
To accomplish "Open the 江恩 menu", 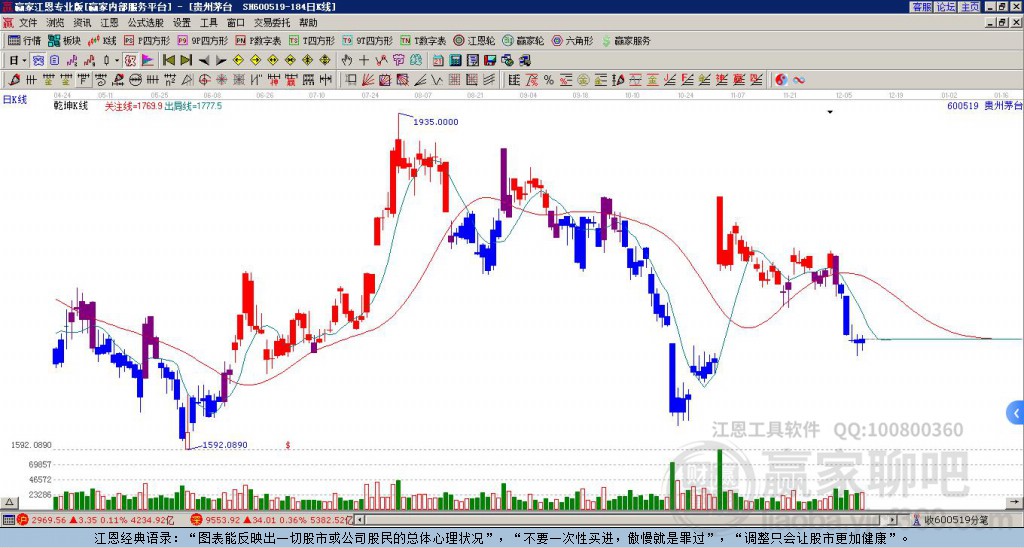I will click(x=109, y=23).
